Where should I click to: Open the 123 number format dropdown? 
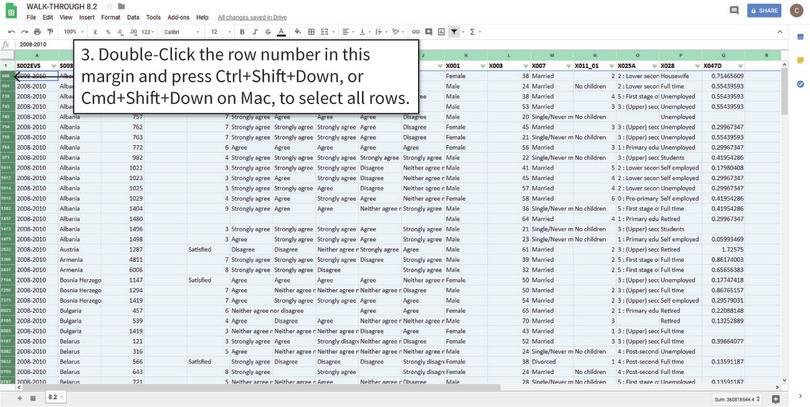click(148, 32)
